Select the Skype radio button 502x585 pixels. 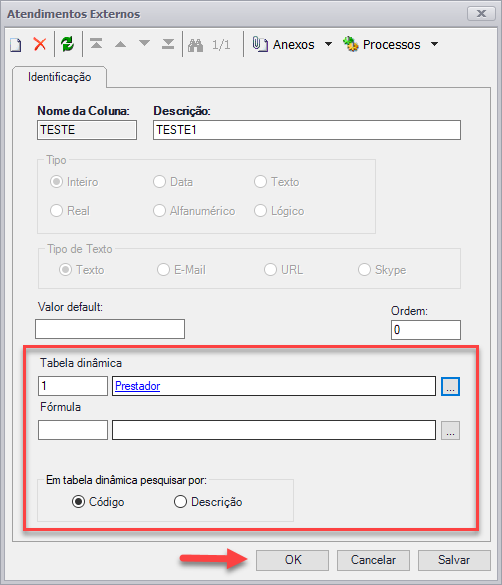[364, 269]
